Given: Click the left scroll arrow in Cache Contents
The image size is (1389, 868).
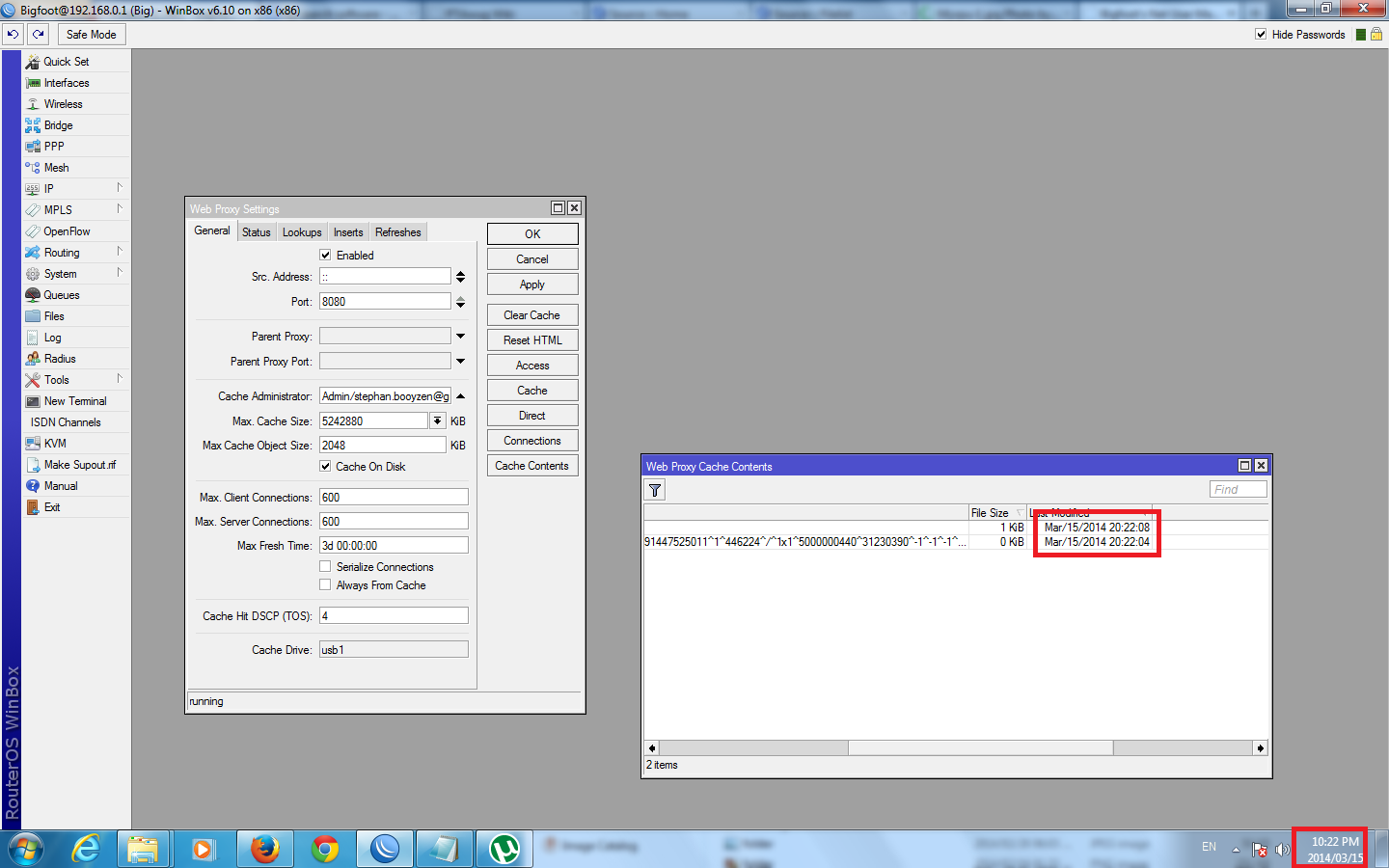Looking at the screenshot, I should pyautogui.click(x=652, y=747).
